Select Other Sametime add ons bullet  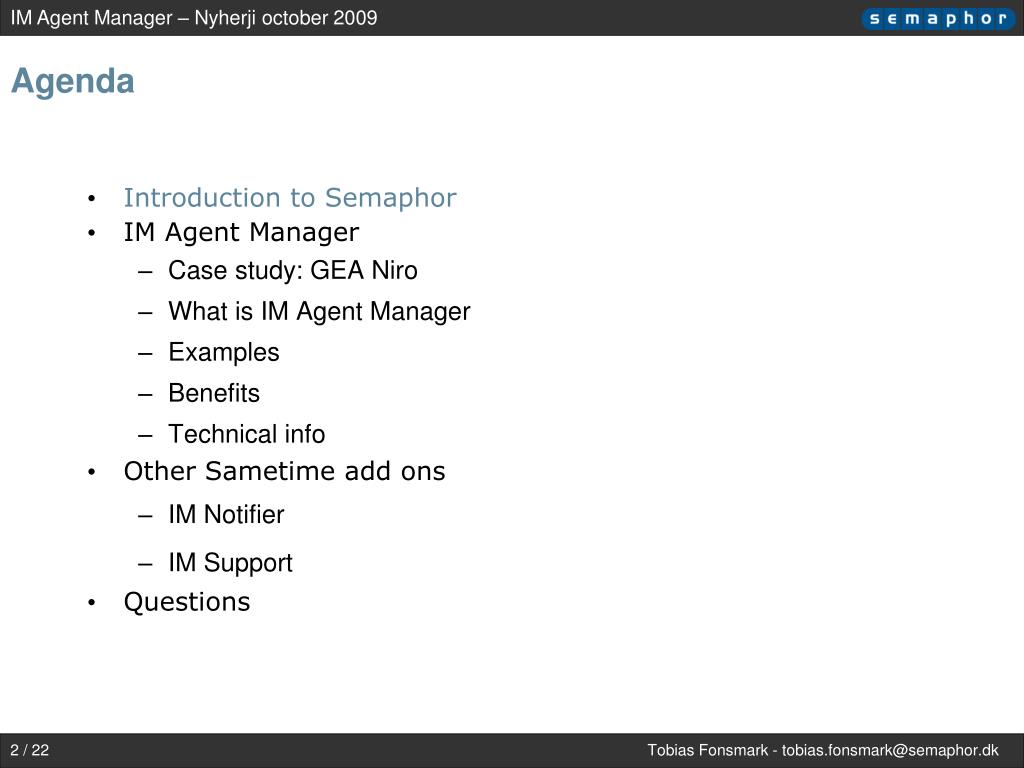coord(284,471)
